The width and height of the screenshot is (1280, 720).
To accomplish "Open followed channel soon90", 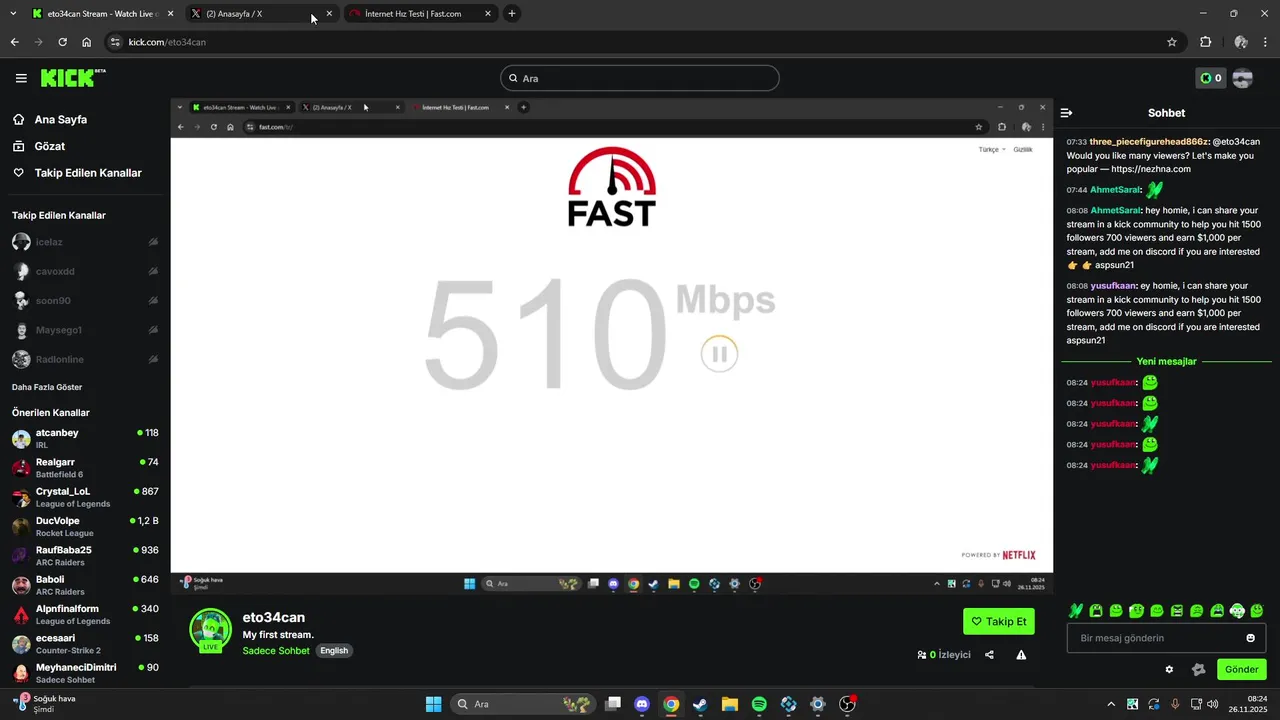I will tap(85, 301).
